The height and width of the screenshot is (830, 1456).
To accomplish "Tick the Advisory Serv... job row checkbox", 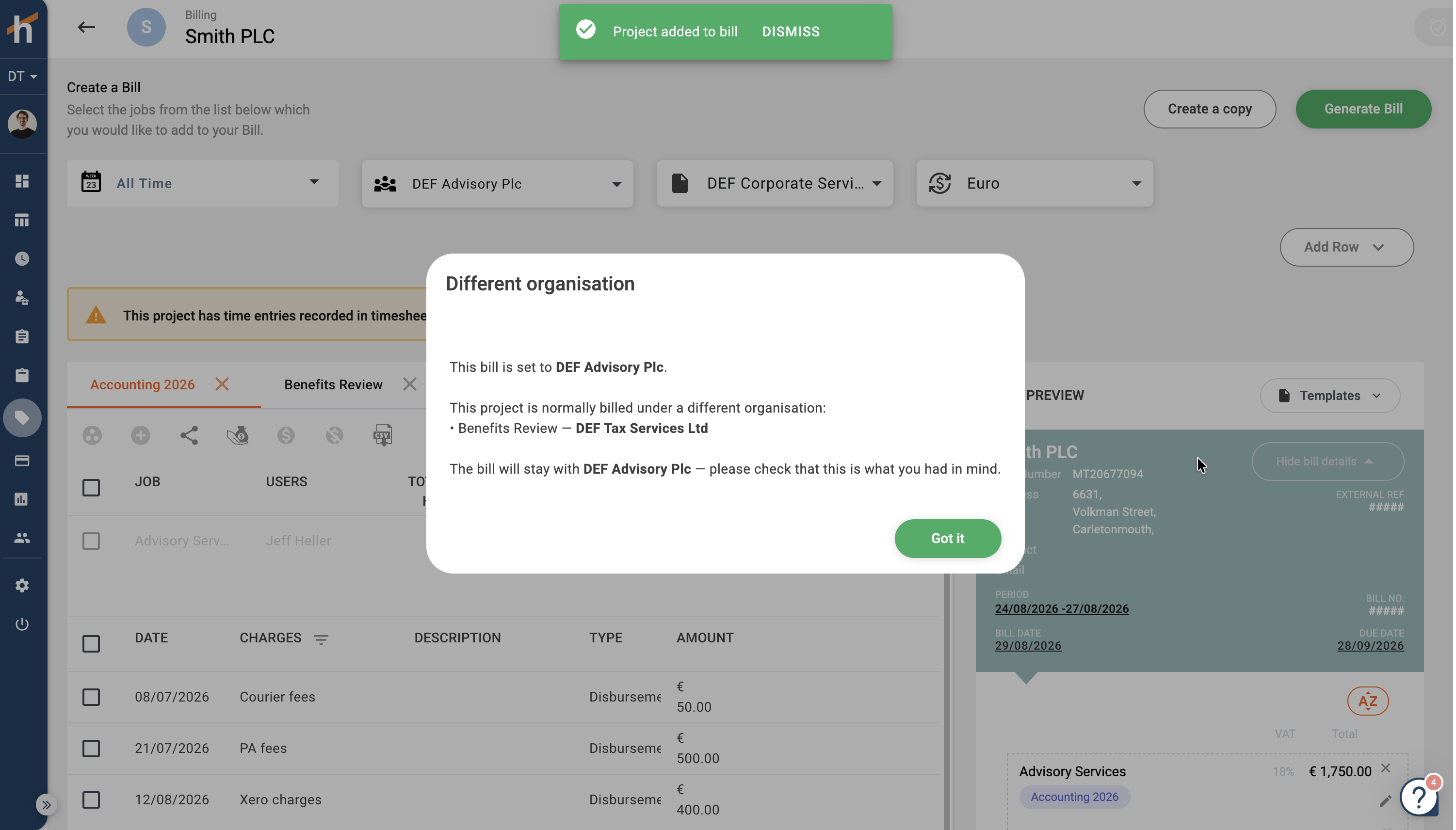I will 91,541.
